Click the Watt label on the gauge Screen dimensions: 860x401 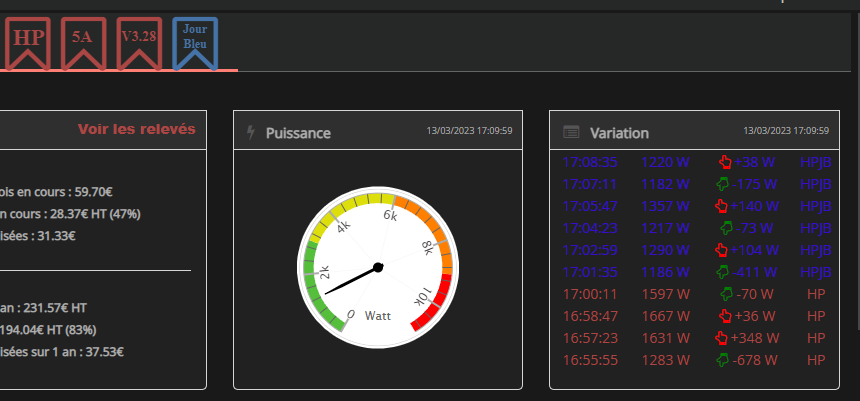click(378, 316)
